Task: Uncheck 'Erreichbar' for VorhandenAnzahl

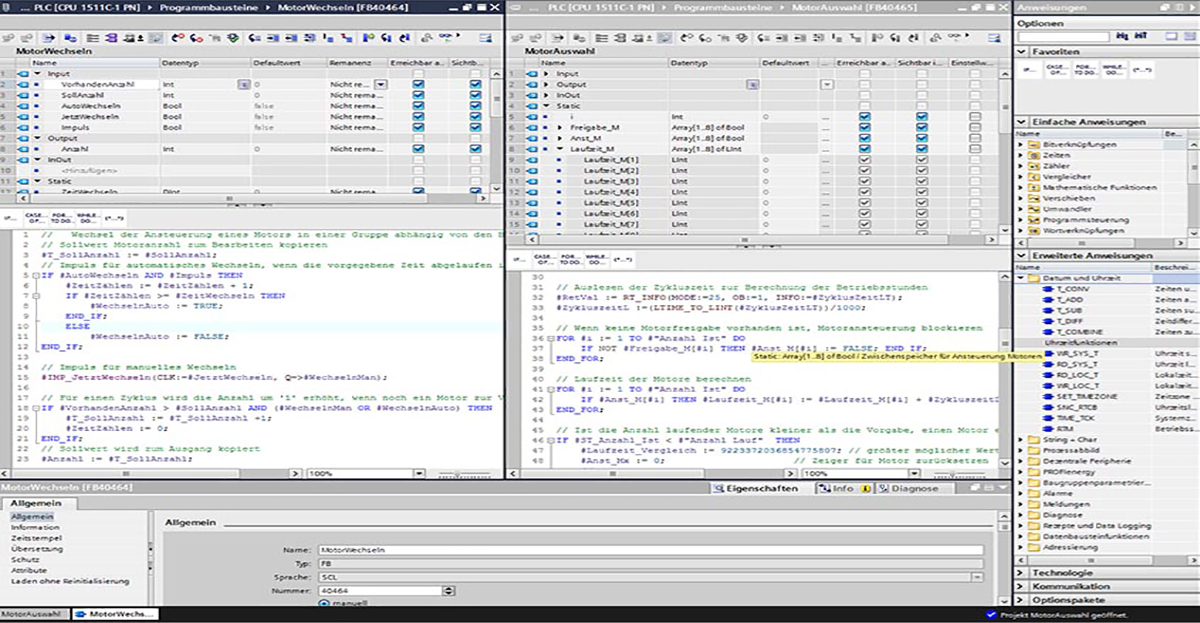Action: point(418,85)
